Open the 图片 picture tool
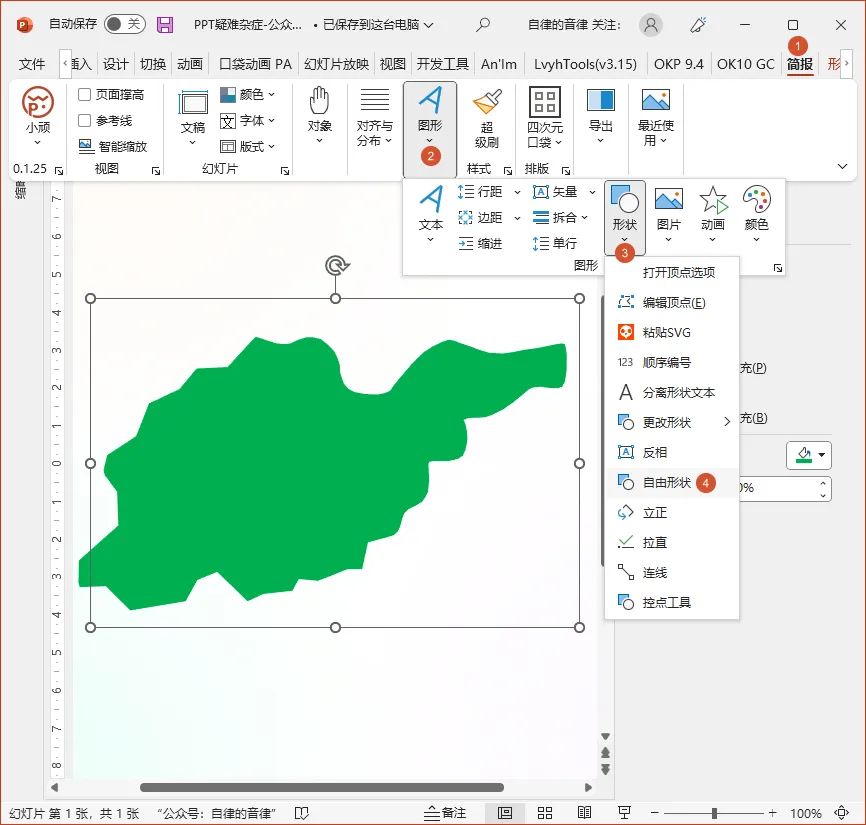The image size is (866, 825). coord(668,214)
